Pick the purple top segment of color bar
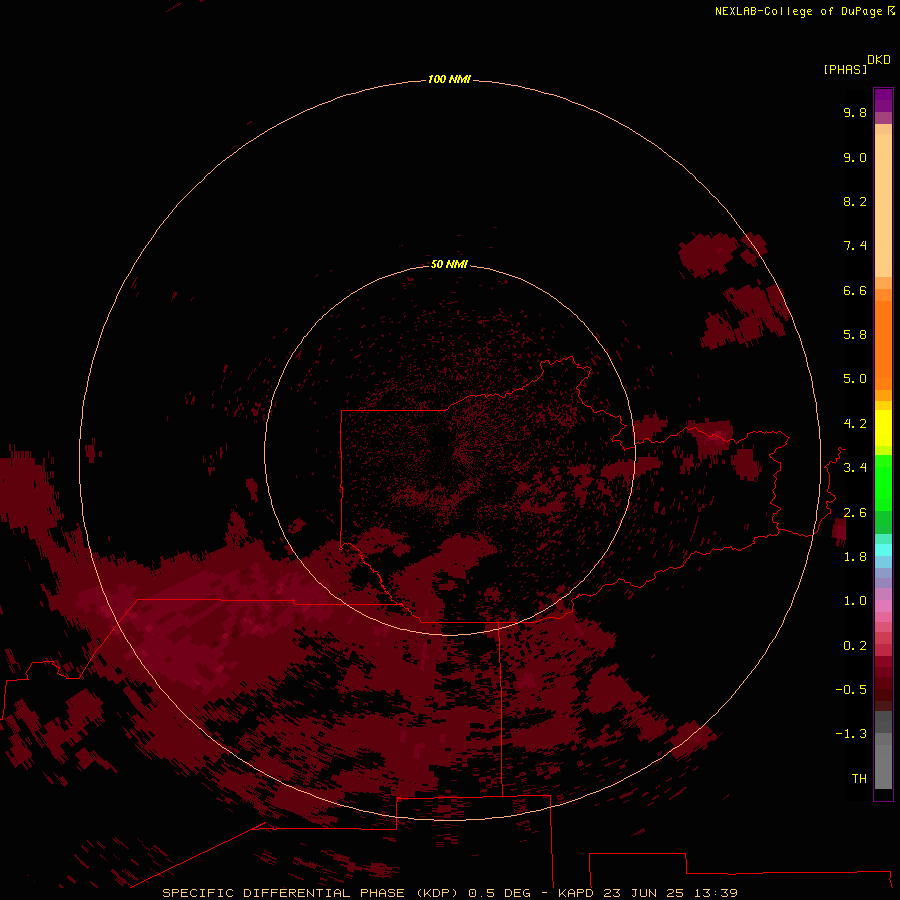Screen dimensions: 900x900 [883, 100]
